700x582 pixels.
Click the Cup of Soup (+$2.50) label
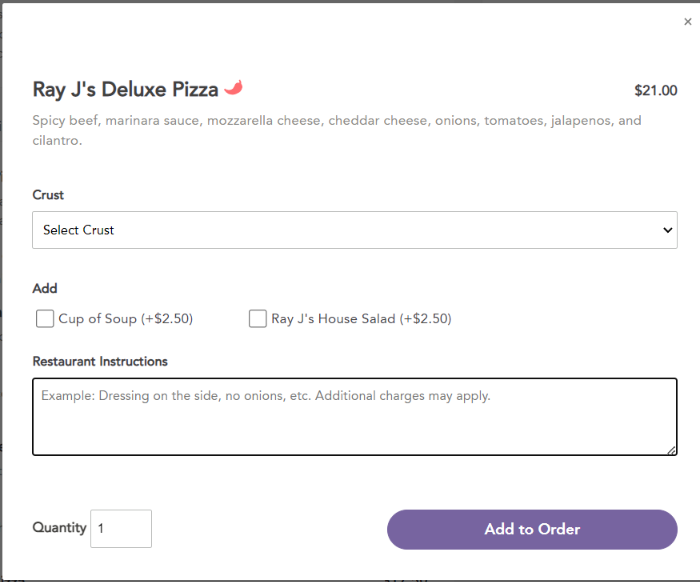pyautogui.click(x=125, y=319)
